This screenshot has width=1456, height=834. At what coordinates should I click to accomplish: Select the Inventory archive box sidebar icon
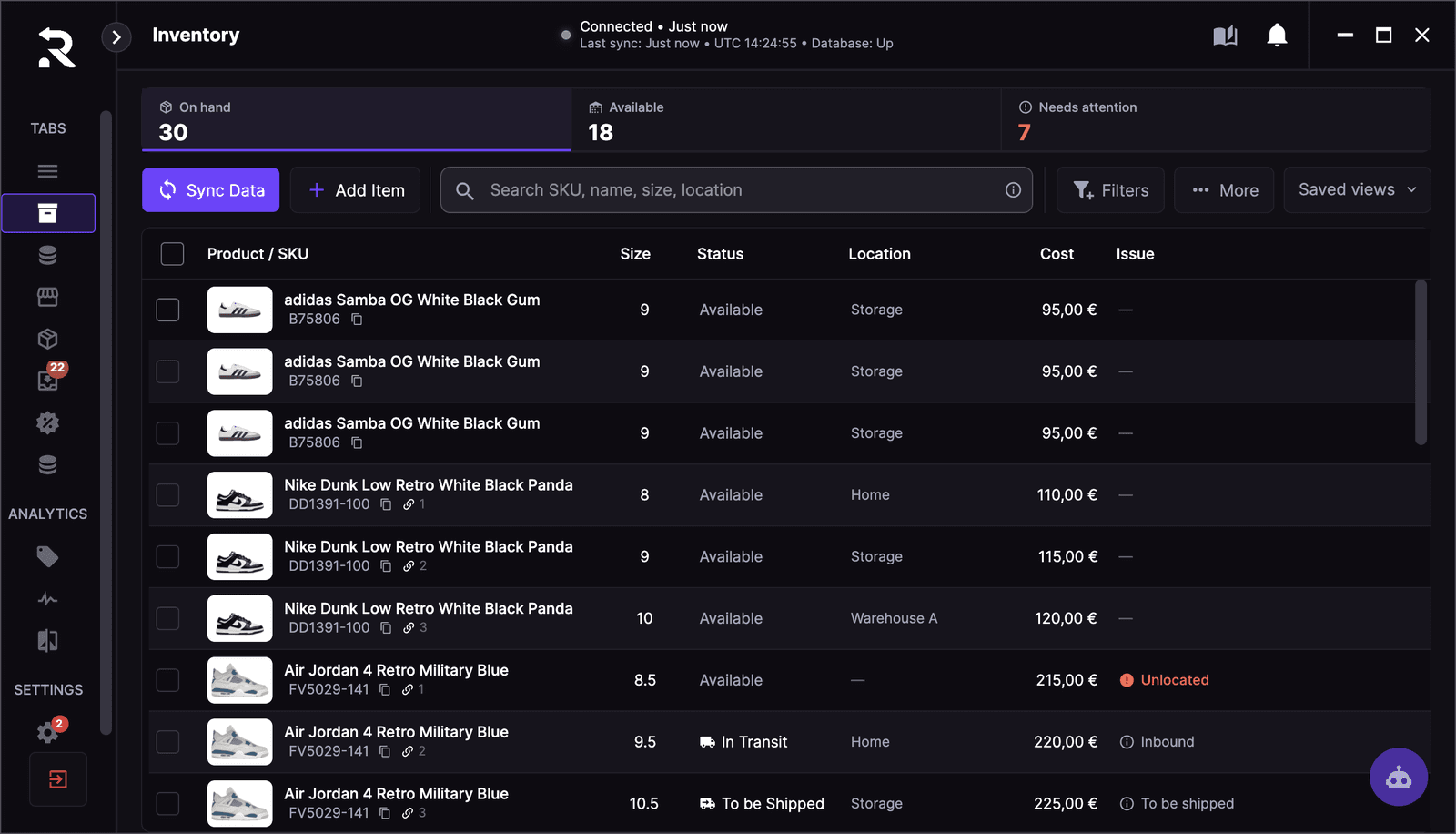[x=48, y=213]
